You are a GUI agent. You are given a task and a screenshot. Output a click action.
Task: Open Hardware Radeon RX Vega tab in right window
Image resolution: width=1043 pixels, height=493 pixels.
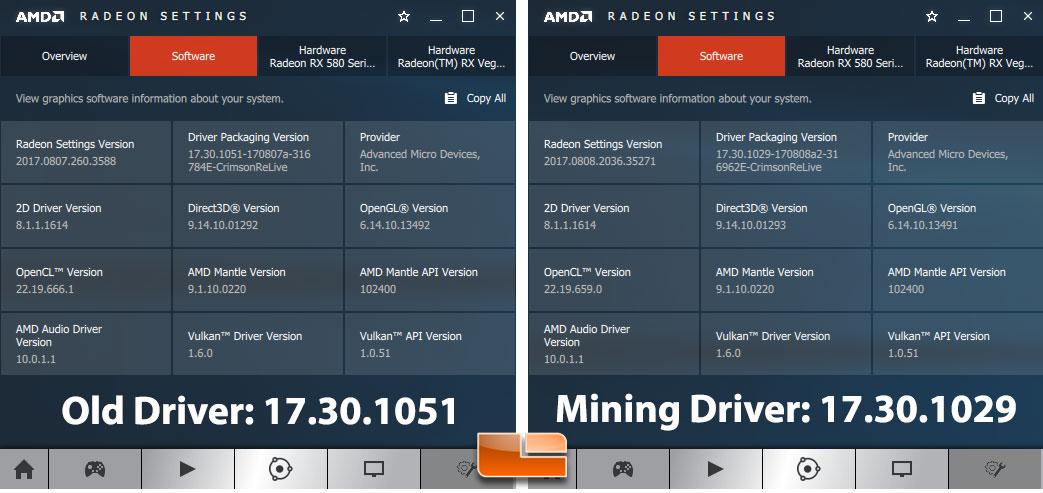pos(978,56)
